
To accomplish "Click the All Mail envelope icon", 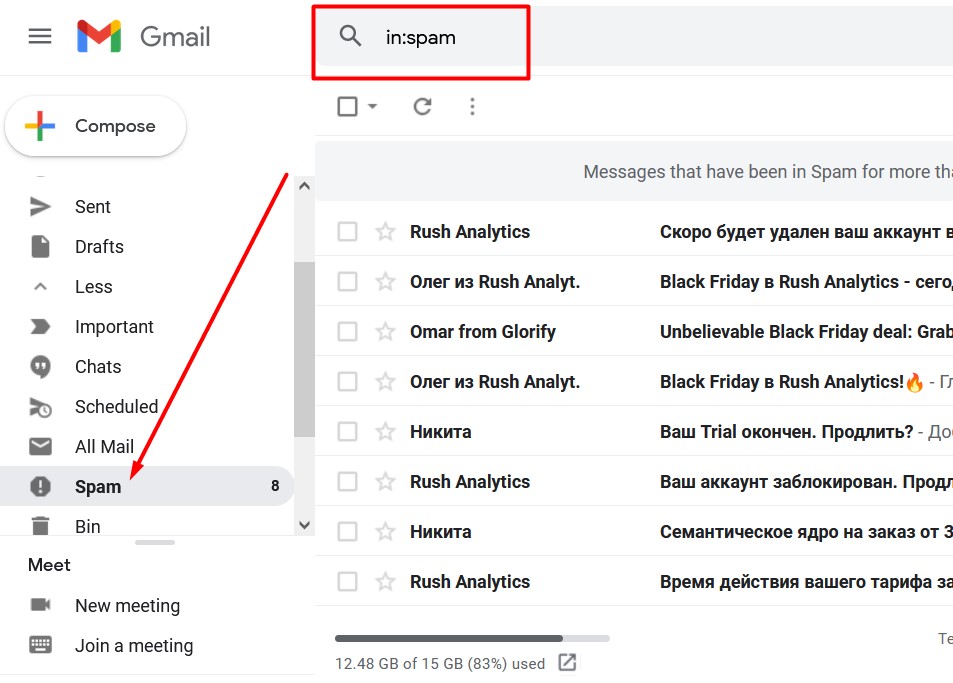I will pos(40,447).
